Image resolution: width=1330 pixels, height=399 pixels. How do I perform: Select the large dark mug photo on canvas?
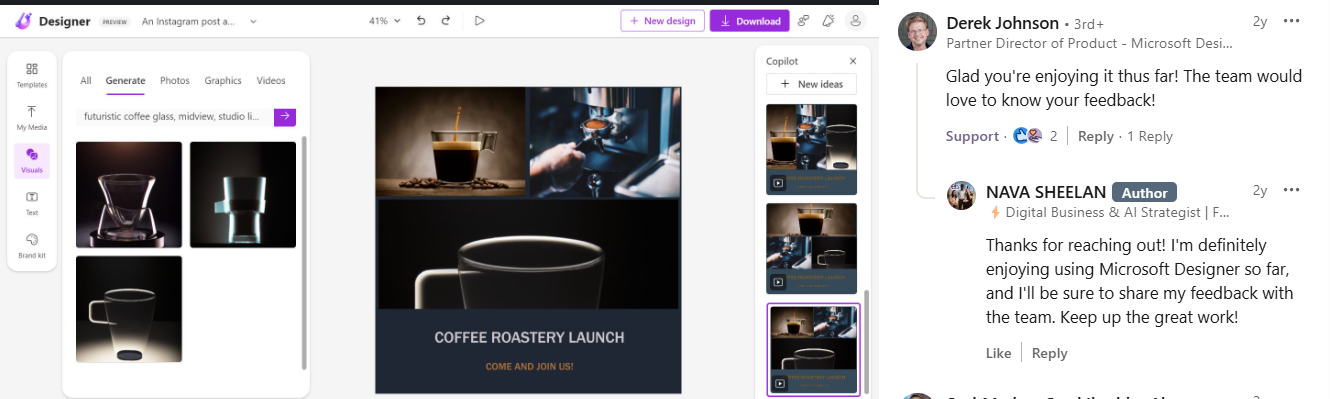tap(528, 254)
